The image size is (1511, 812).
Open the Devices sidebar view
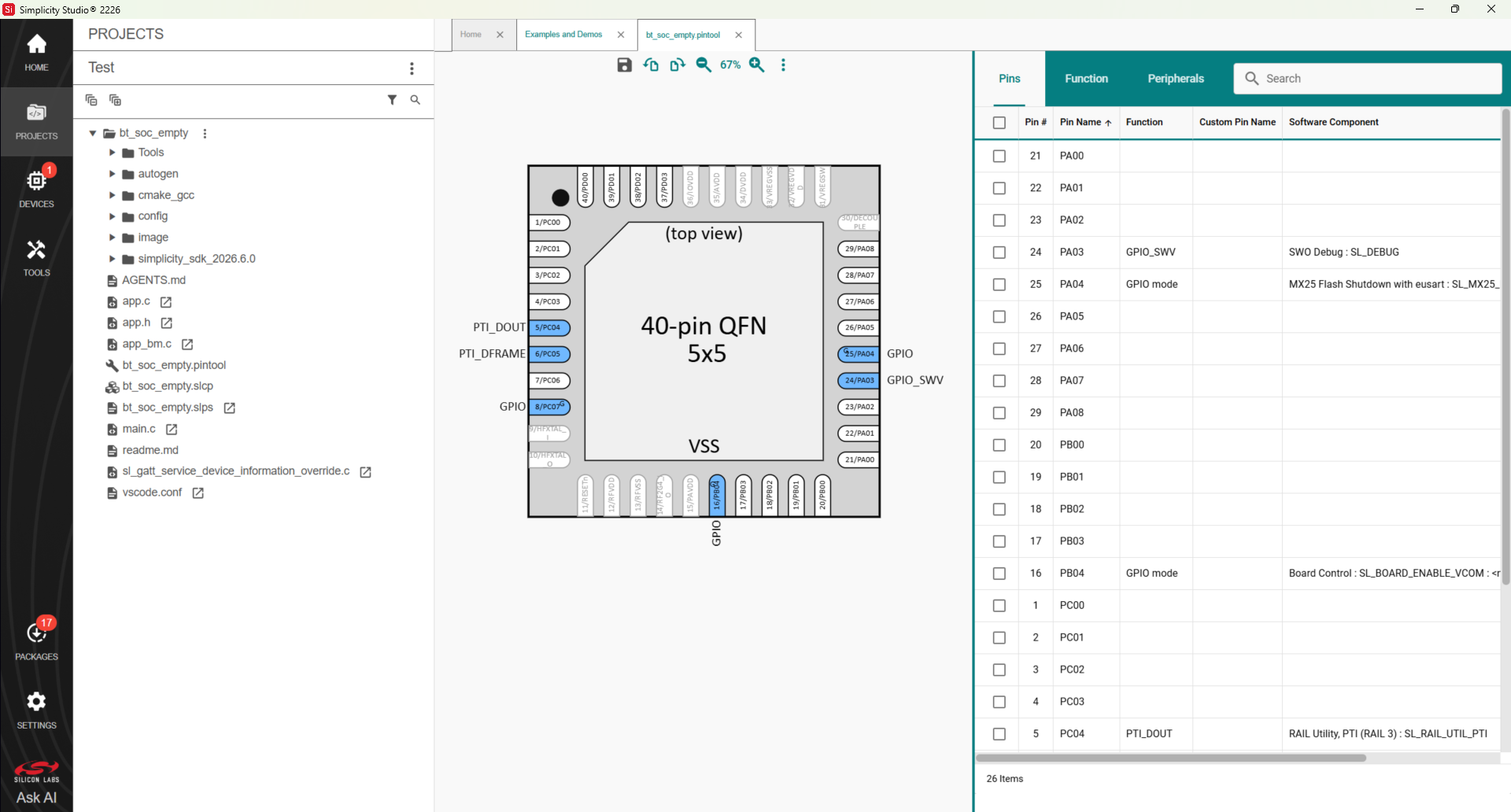[36, 190]
